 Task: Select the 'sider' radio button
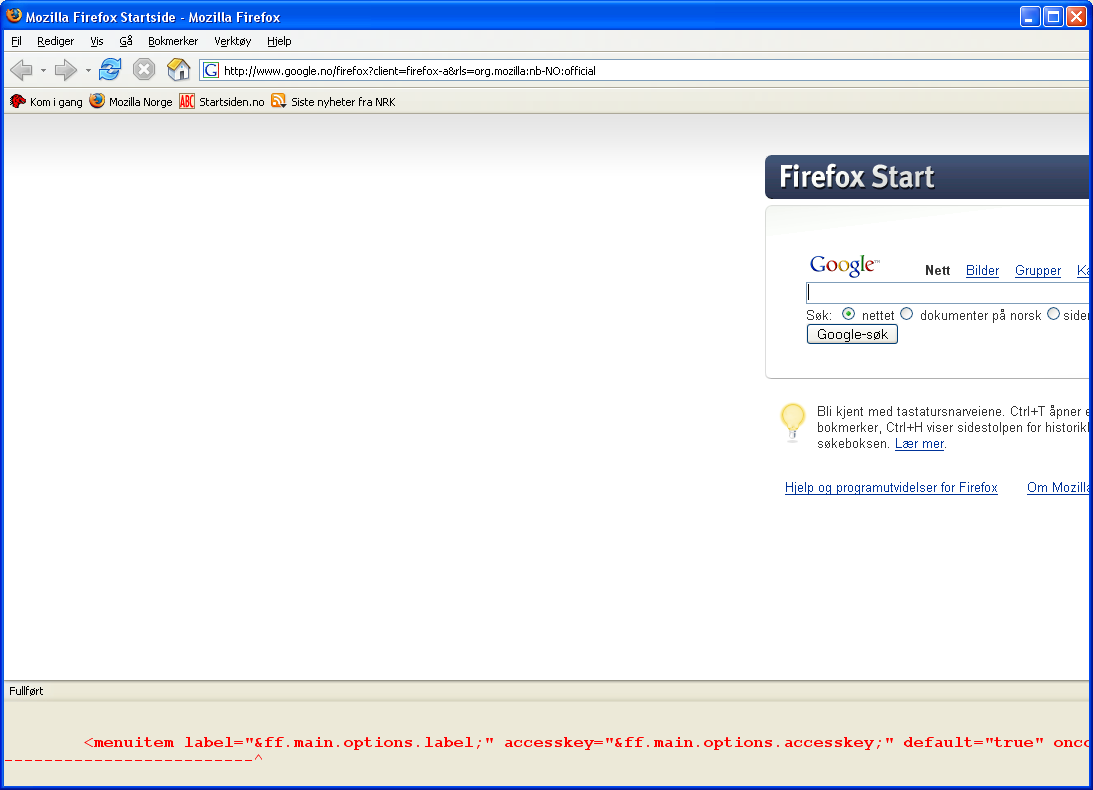(x=1053, y=314)
